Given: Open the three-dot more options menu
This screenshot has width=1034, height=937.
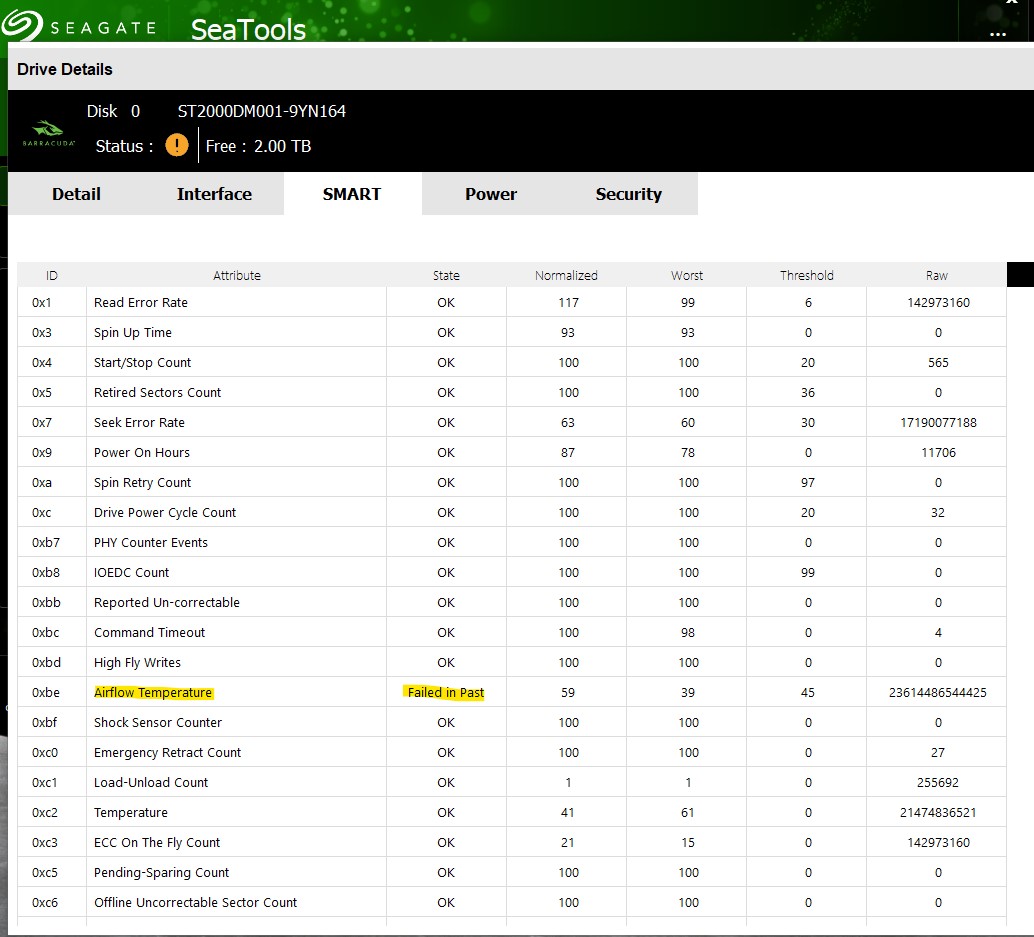Looking at the screenshot, I should click(997, 34).
